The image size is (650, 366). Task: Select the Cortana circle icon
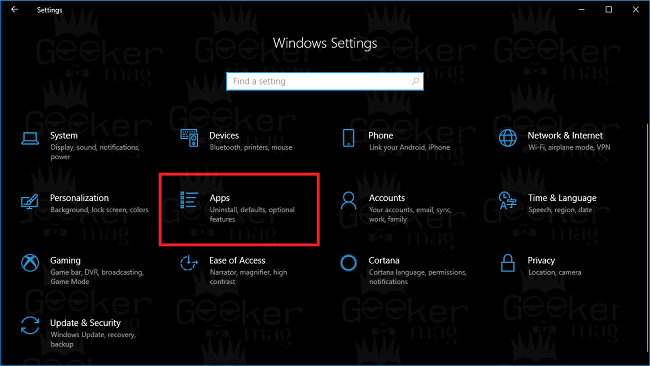348,263
